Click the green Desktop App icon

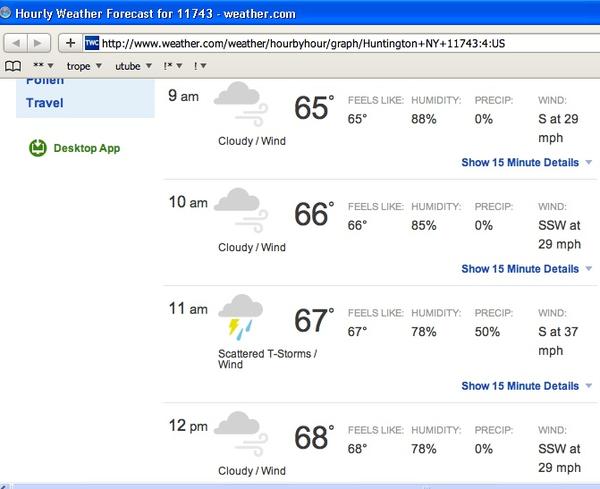(x=38, y=148)
